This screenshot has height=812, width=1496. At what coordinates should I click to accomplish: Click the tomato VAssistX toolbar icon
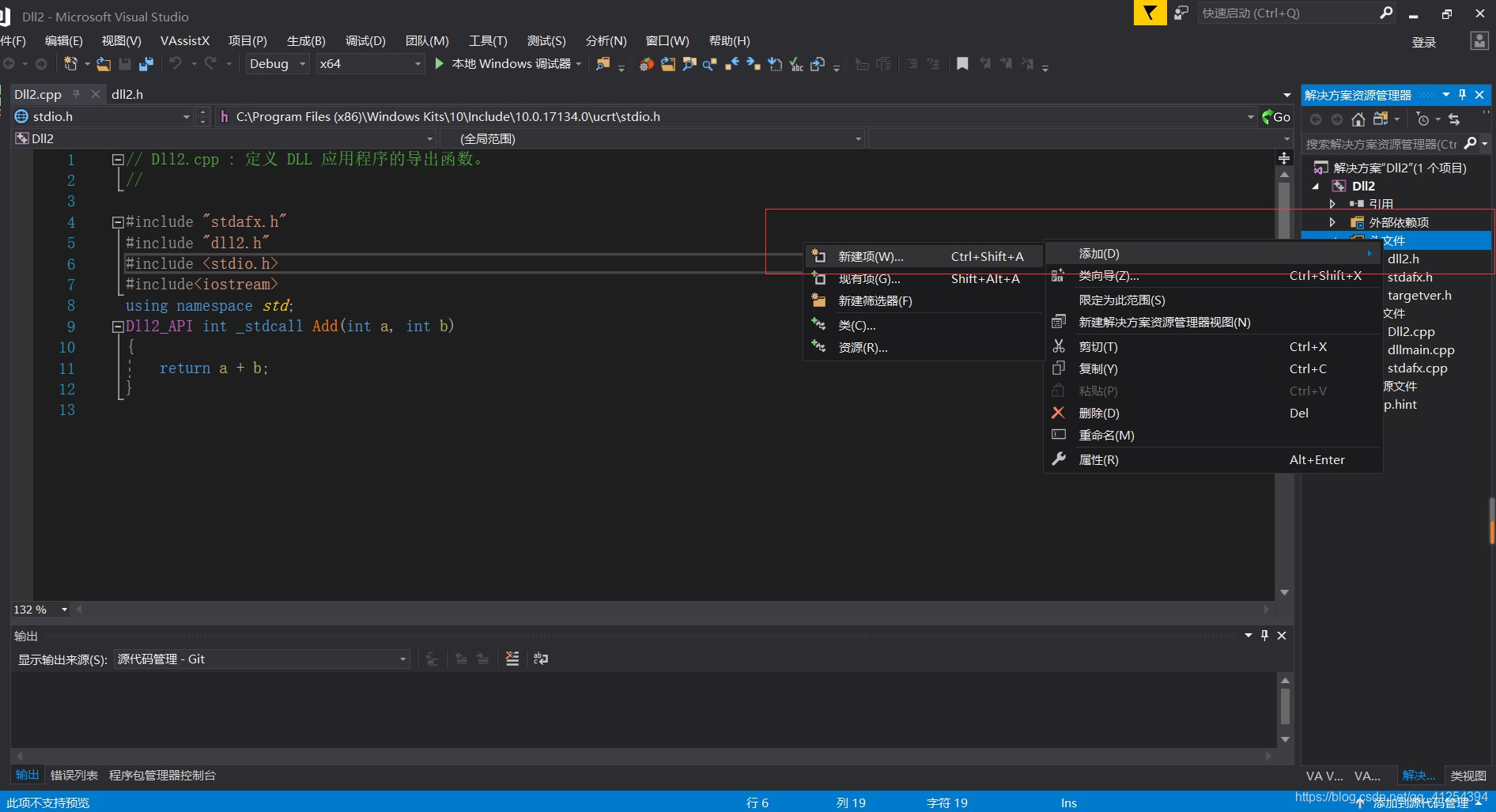(x=647, y=64)
